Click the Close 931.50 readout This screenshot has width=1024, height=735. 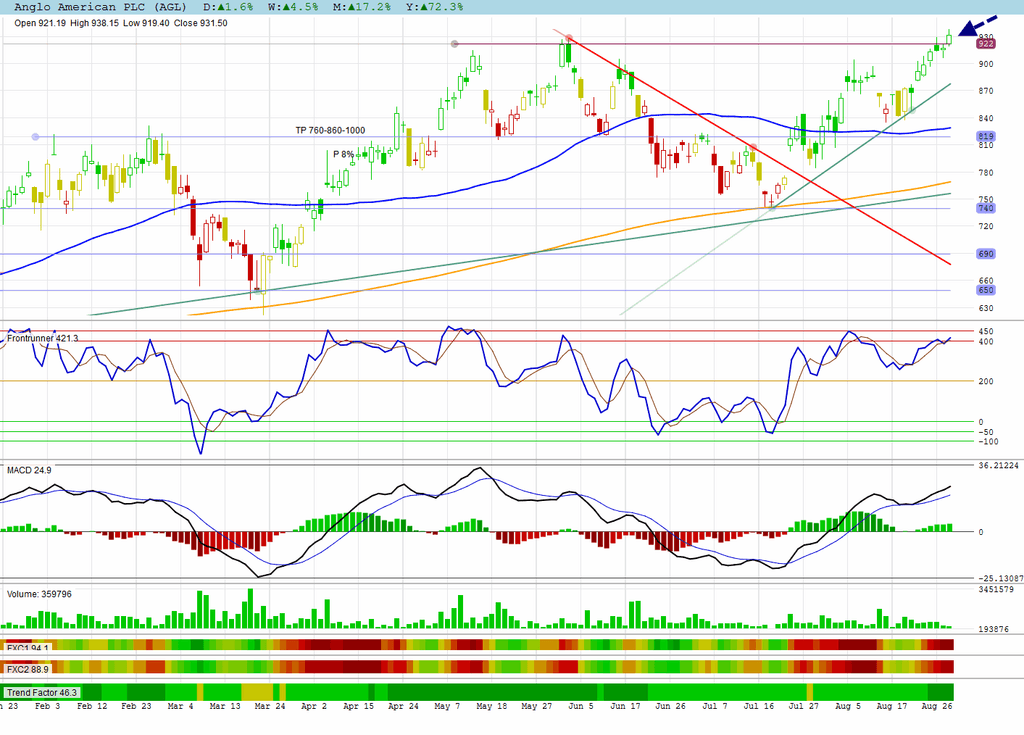tap(200, 23)
